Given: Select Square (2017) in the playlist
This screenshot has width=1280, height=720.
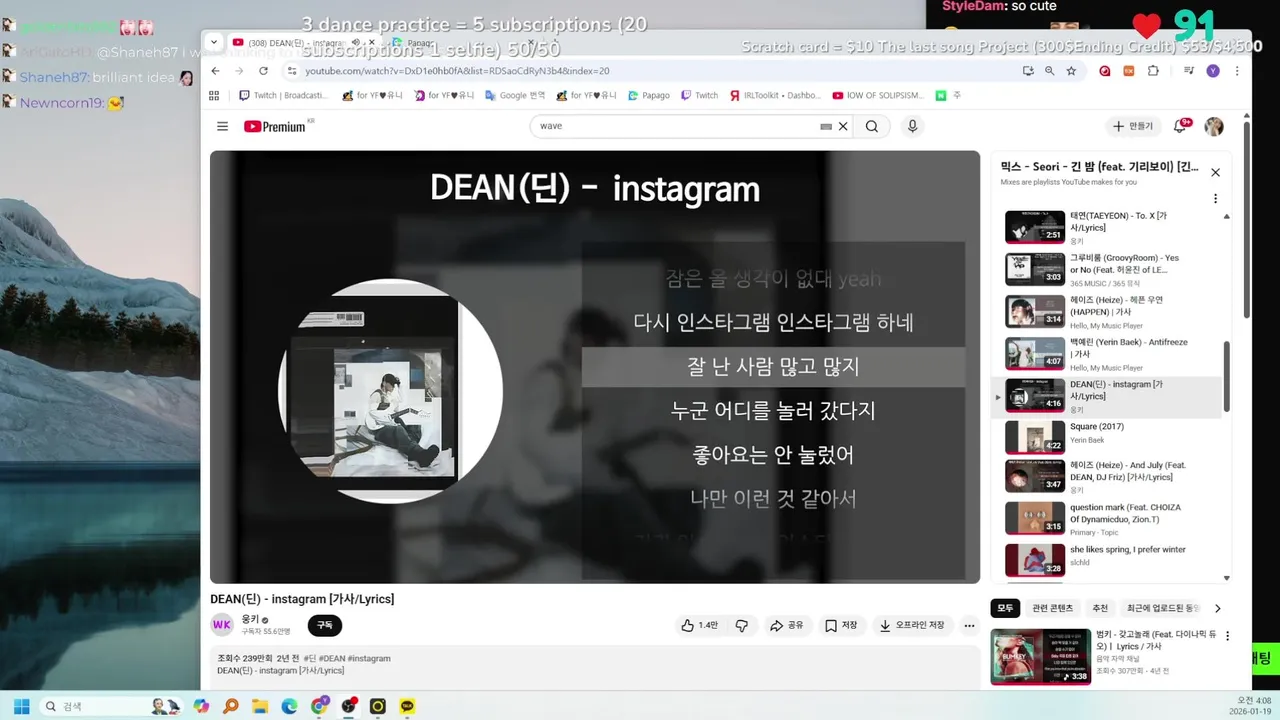Looking at the screenshot, I should pos(1110,437).
